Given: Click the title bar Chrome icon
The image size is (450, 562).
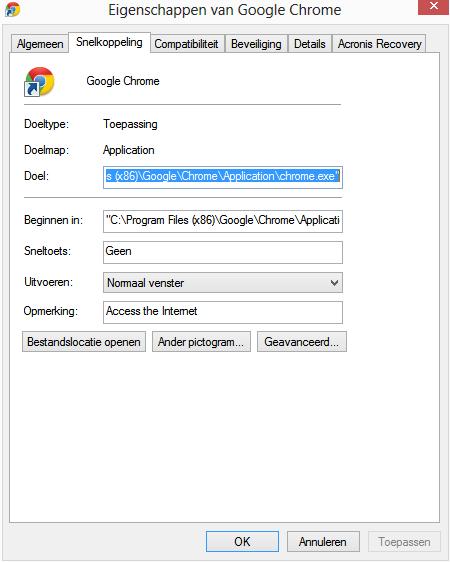Looking at the screenshot, I should point(13,10).
